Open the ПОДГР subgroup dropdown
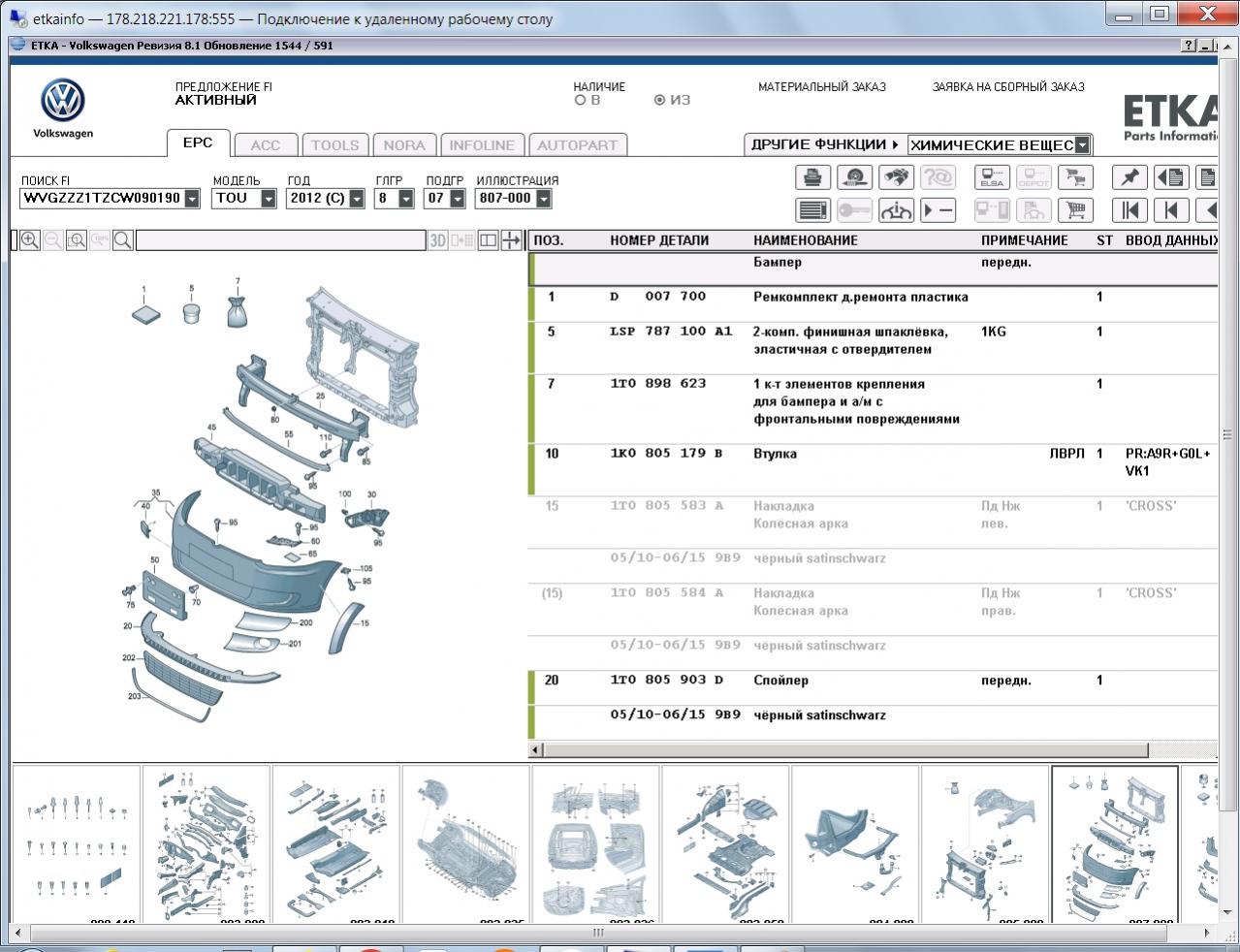Screen dimensions: 1240x952 click(458, 199)
